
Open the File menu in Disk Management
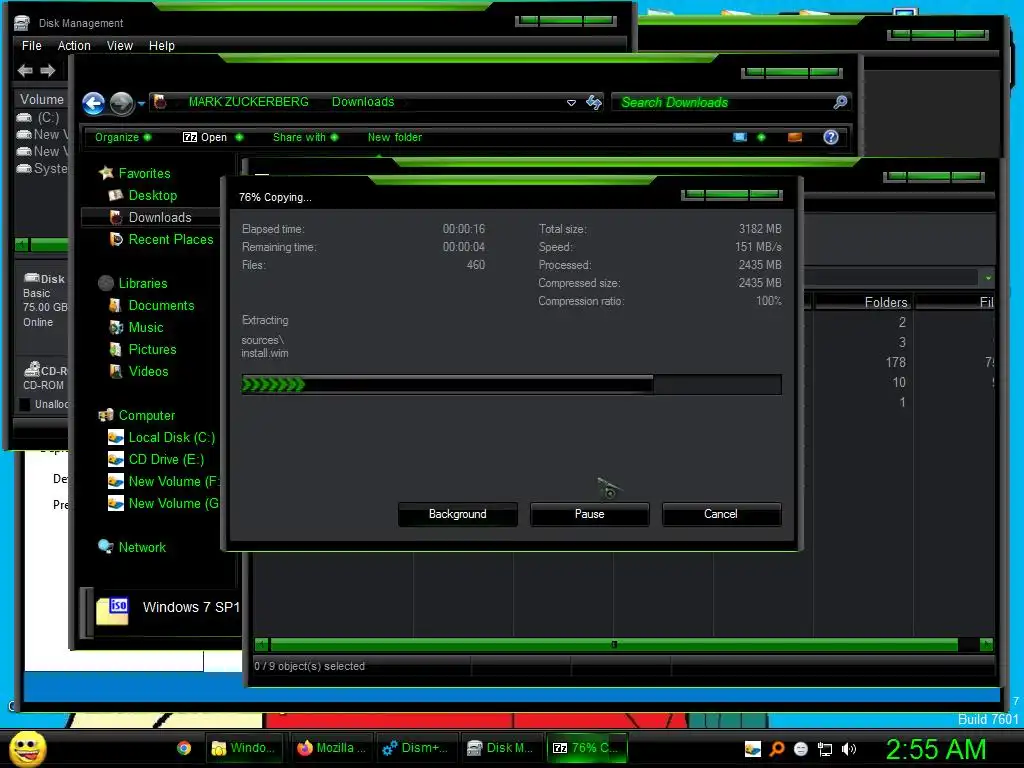click(31, 46)
